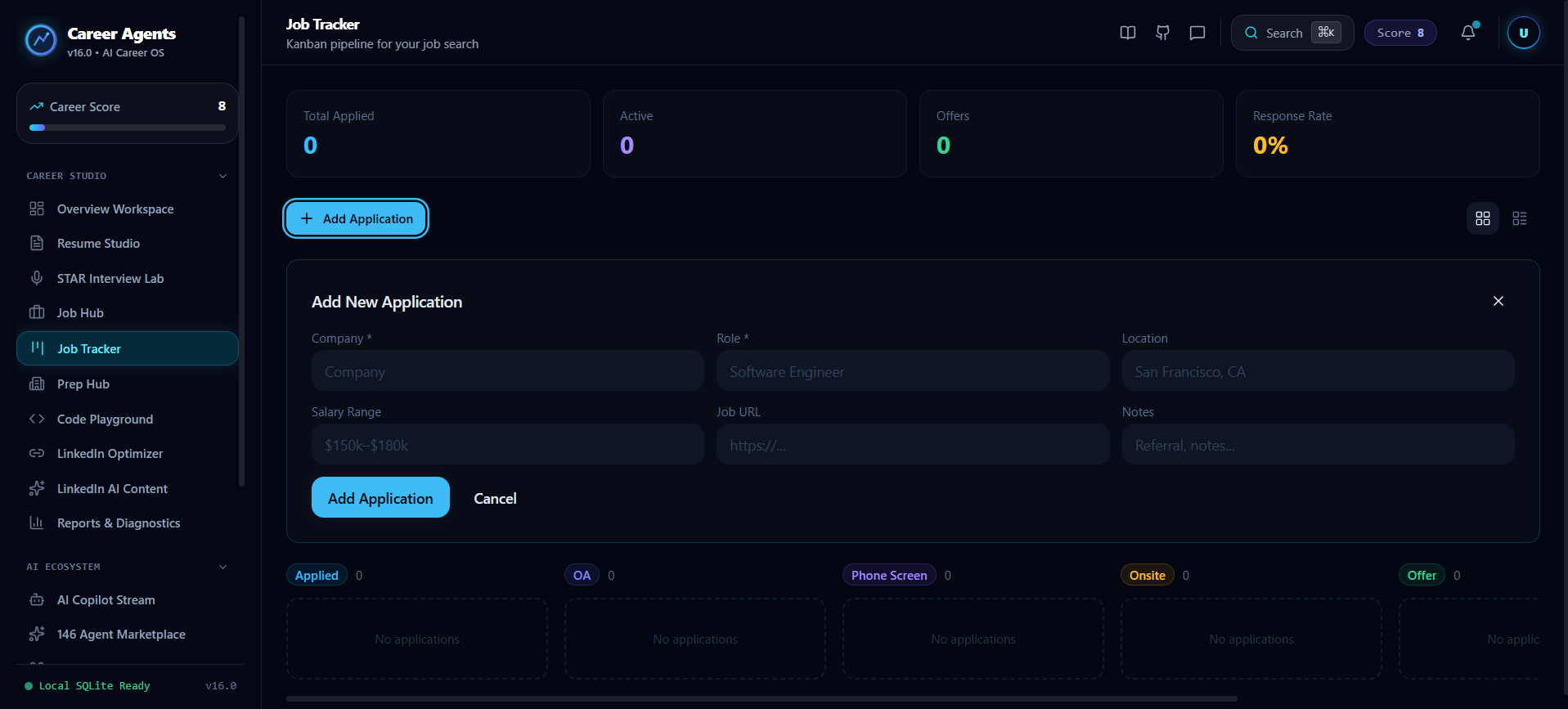Screen dimensions: 1568x709
Task: Collapse the Career Studio section
Action: point(222,176)
